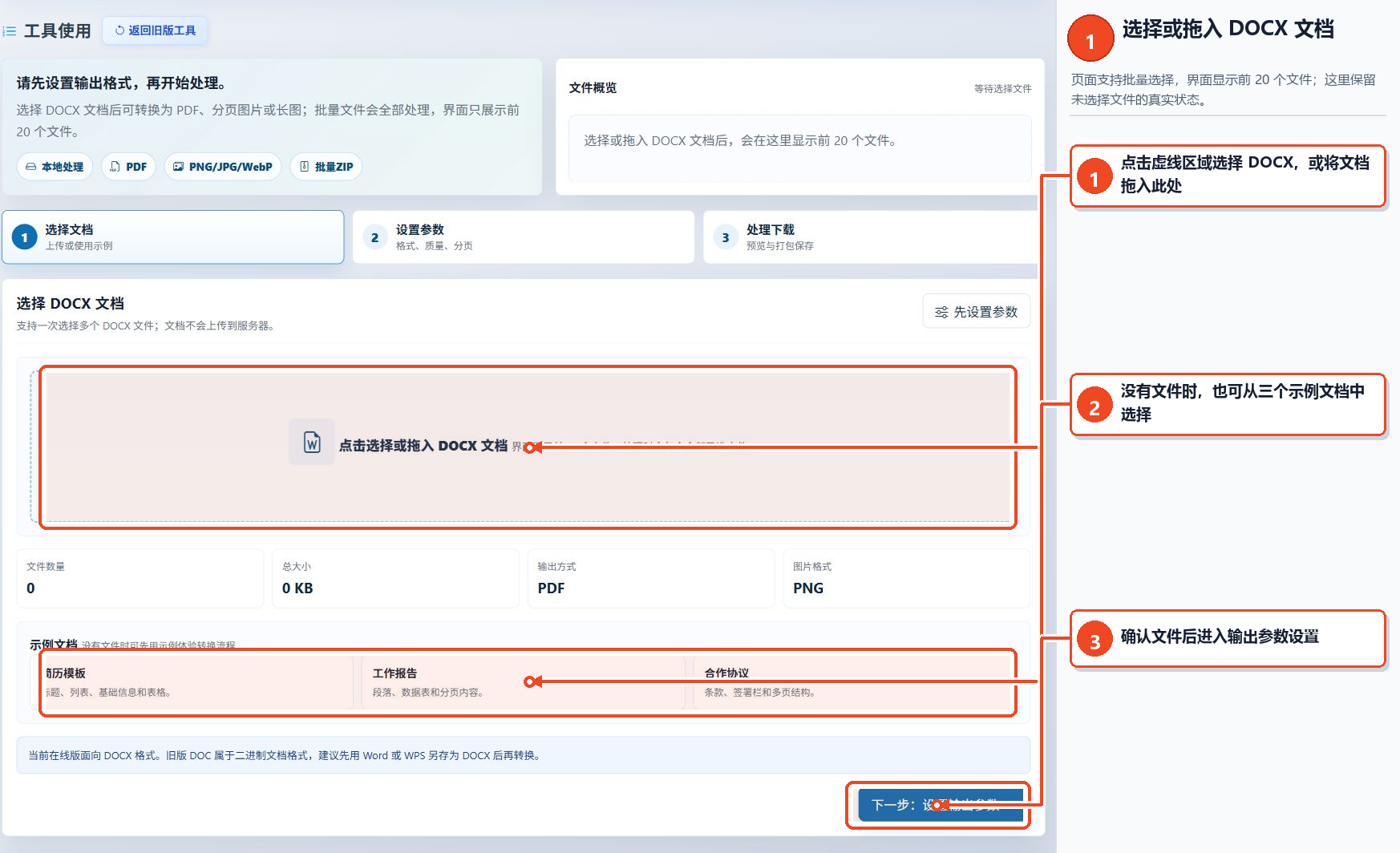The width and height of the screenshot is (1400, 853).
Task: Click the image icon in PNG/JPG/WebP chip
Action: [178, 167]
